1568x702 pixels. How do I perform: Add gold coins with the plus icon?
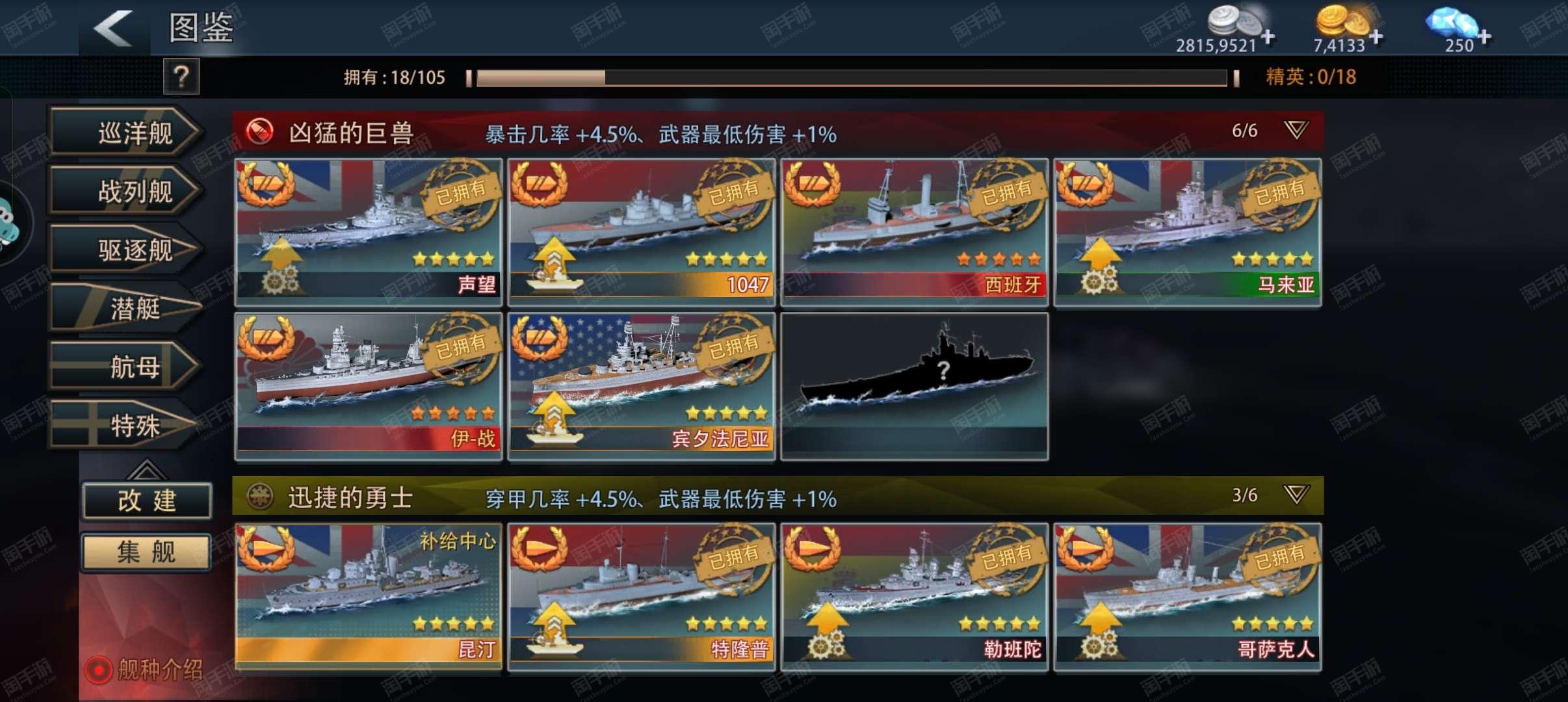pyautogui.click(x=1376, y=37)
